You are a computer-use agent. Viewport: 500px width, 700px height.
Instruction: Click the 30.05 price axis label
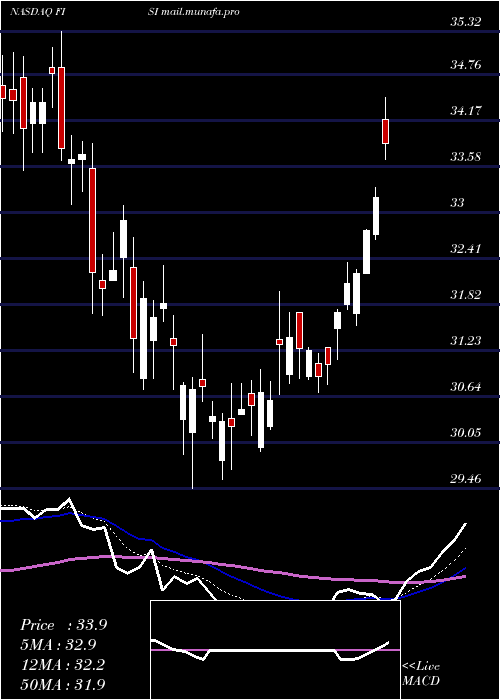coord(466,433)
